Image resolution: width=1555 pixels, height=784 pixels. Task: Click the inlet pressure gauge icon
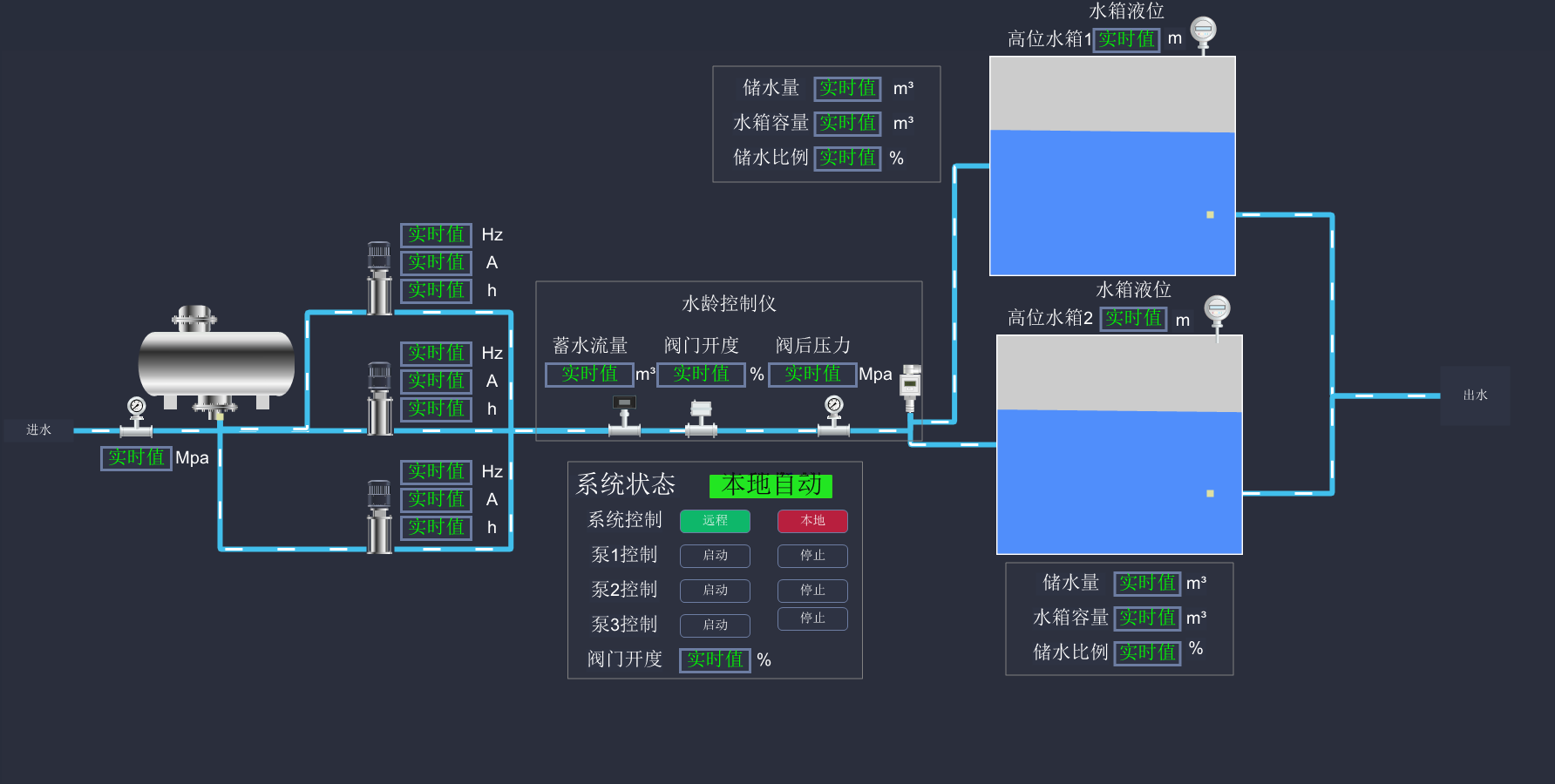[136, 416]
